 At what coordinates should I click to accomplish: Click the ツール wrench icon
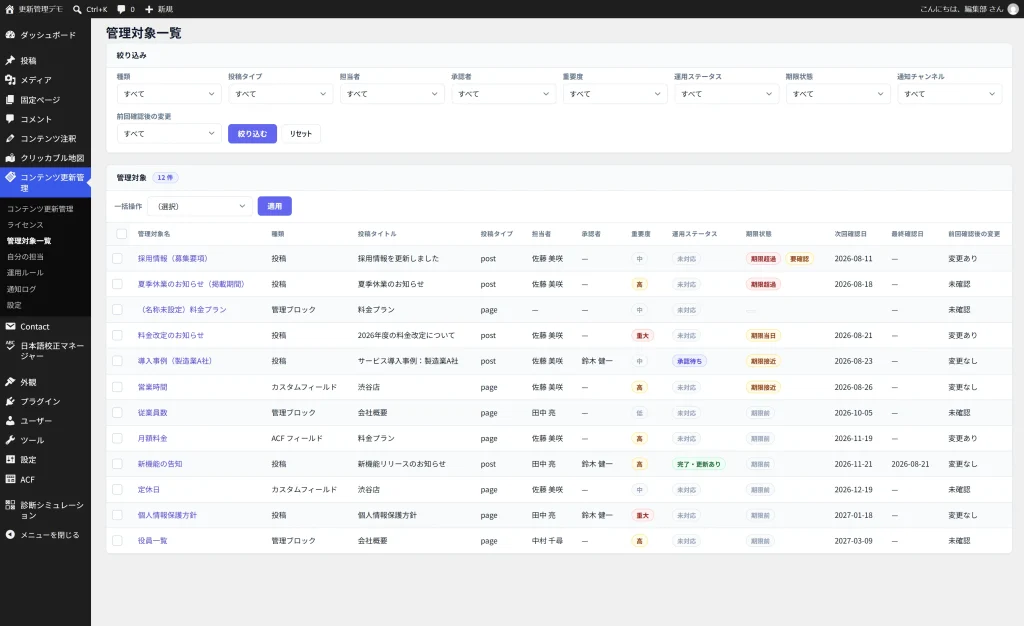pos(10,440)
